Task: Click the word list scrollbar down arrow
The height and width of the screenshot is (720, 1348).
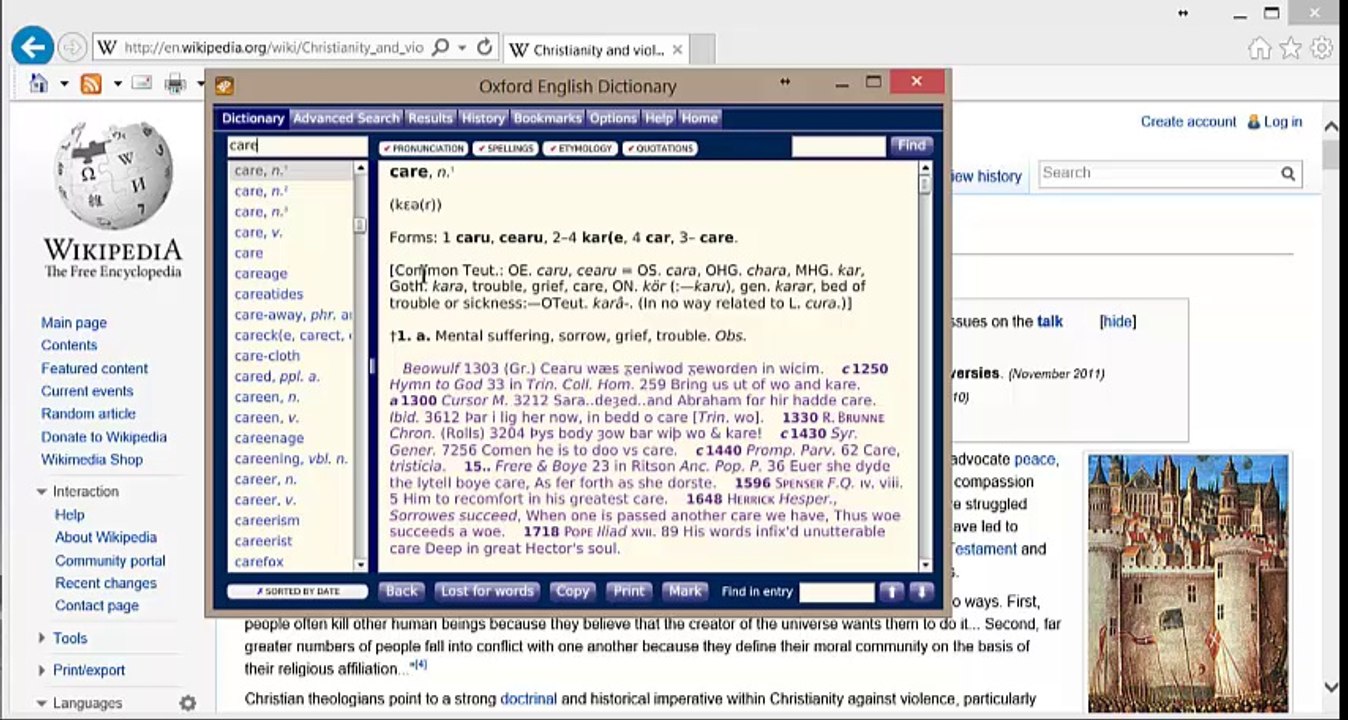Action: point(361,565)
